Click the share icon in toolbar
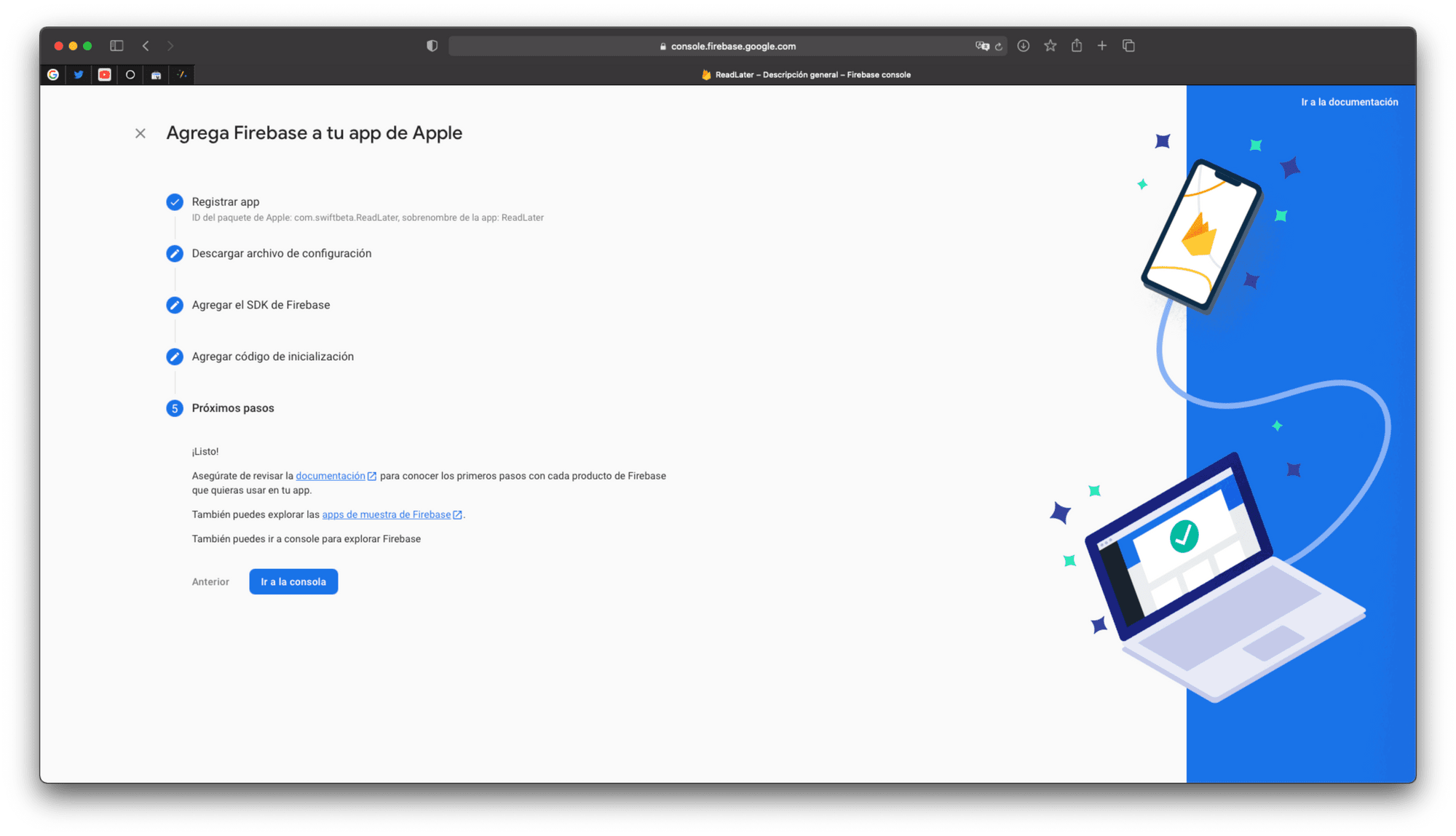The image size is (1456, 836). 1077,46
